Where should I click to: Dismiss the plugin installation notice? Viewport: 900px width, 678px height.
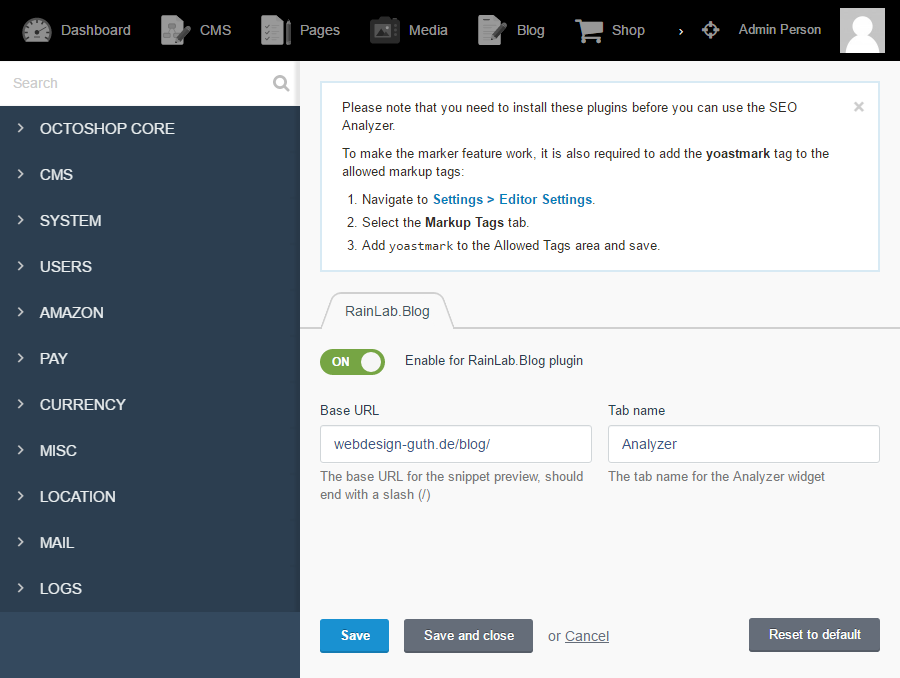(858, 106)
